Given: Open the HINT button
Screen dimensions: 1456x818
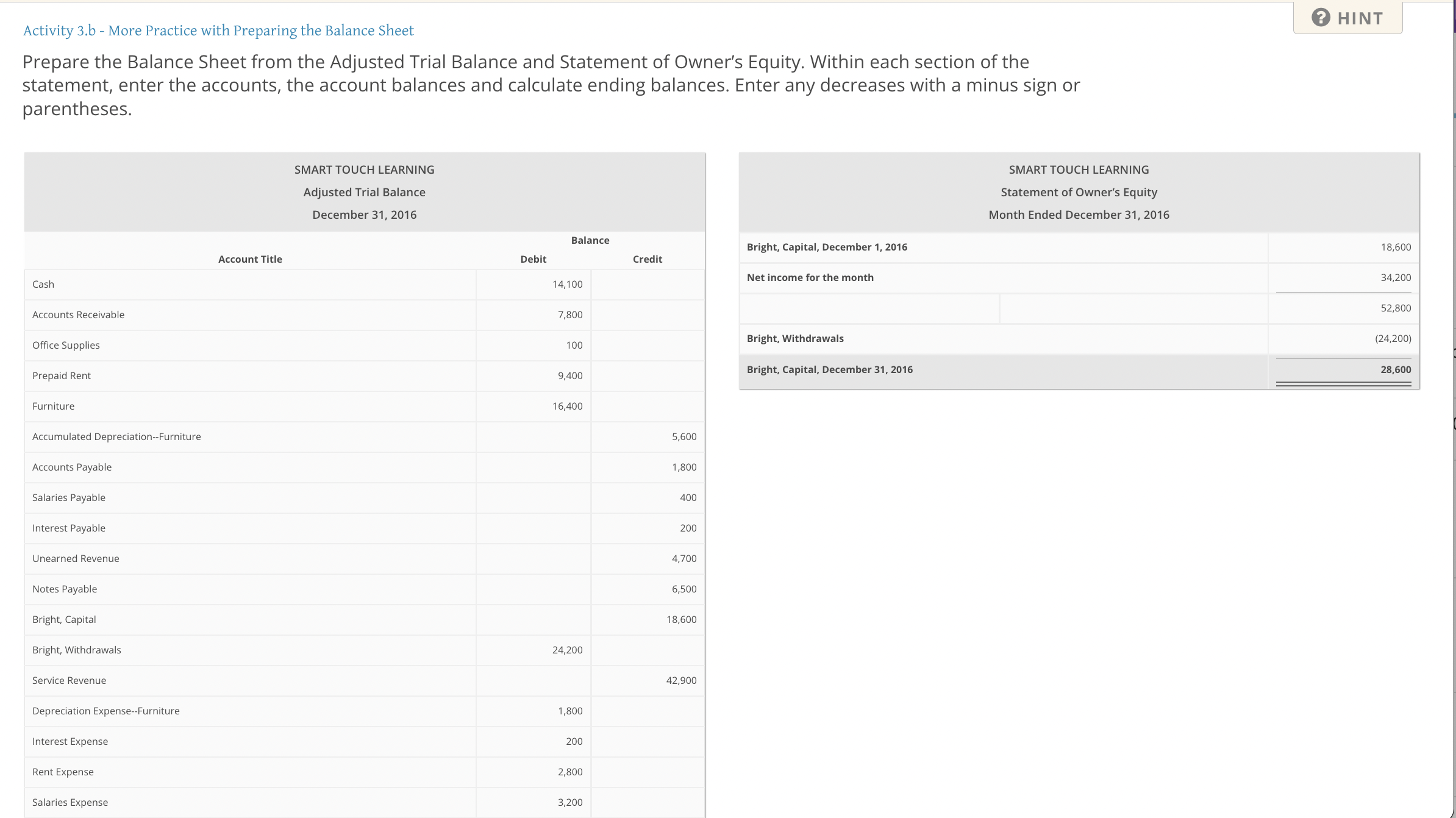Looking at the screenshot, I should coord(1347,18).
